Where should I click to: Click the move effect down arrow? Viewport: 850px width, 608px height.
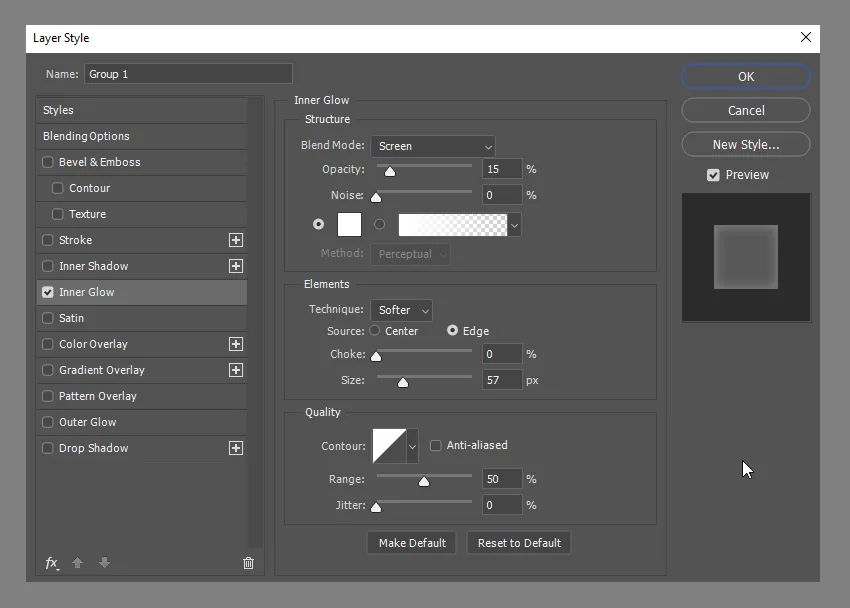pos(104,563)
